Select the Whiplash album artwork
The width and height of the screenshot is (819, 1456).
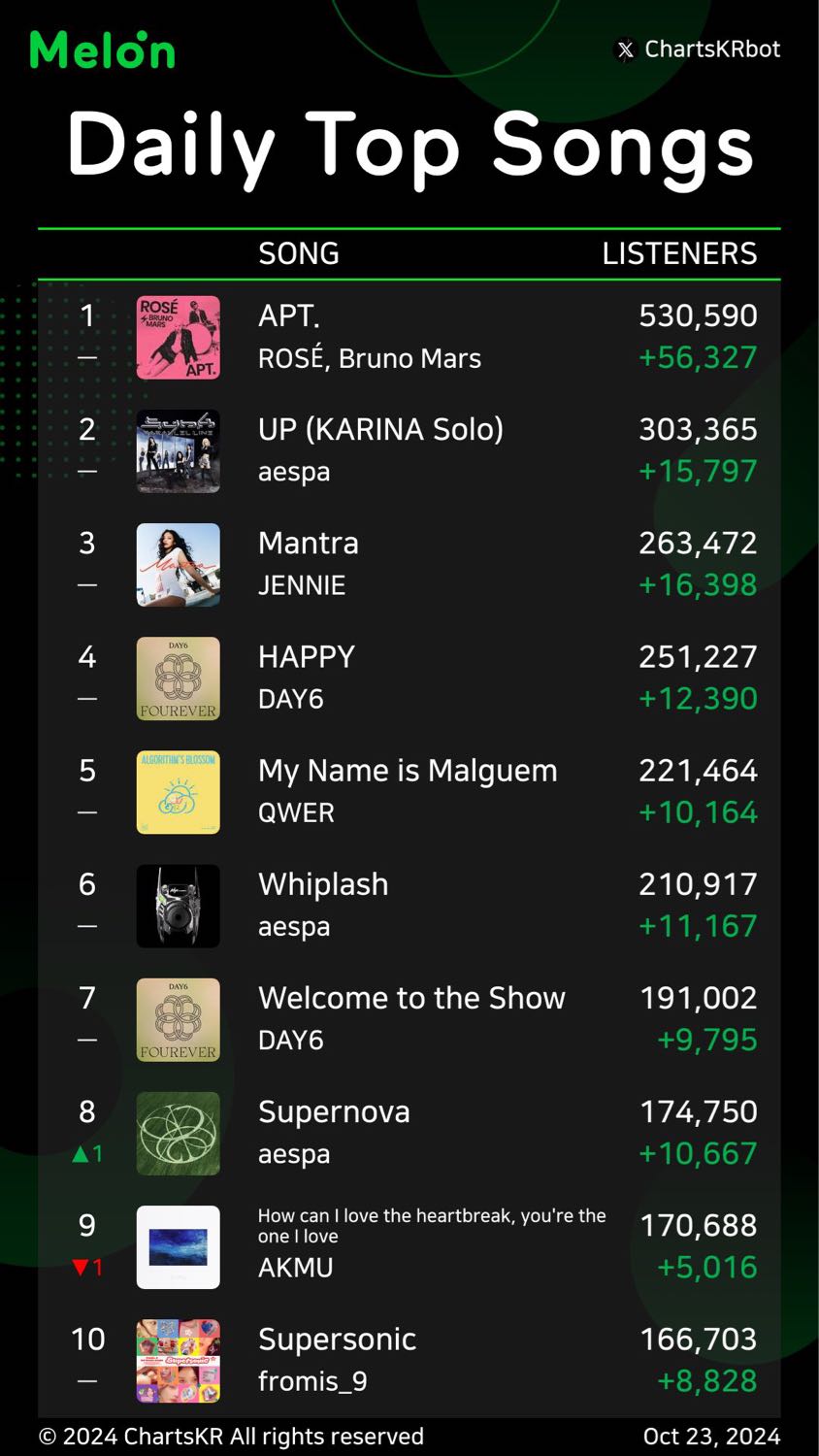(179, 906)
